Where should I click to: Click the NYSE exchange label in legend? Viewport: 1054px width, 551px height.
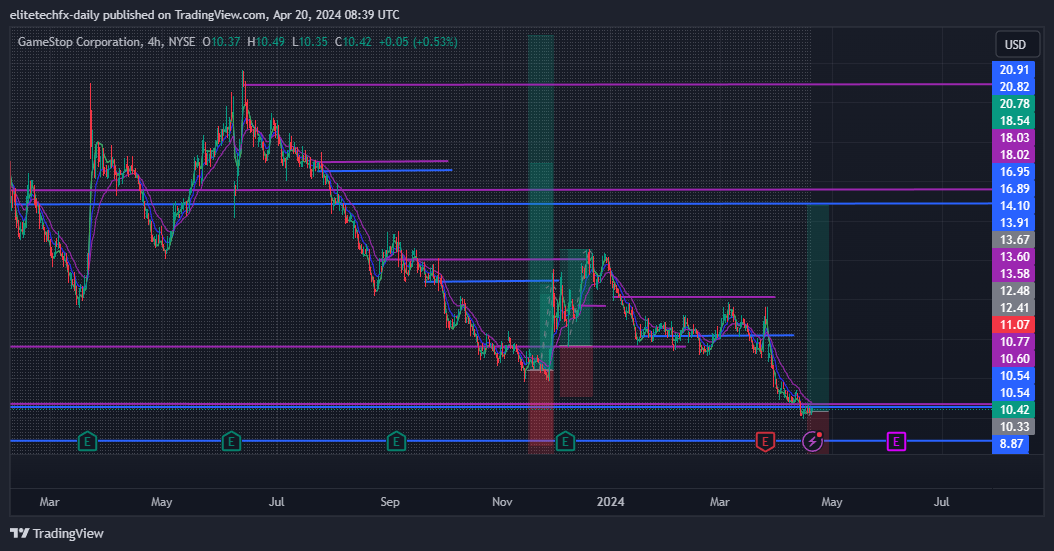click(181, 42)
